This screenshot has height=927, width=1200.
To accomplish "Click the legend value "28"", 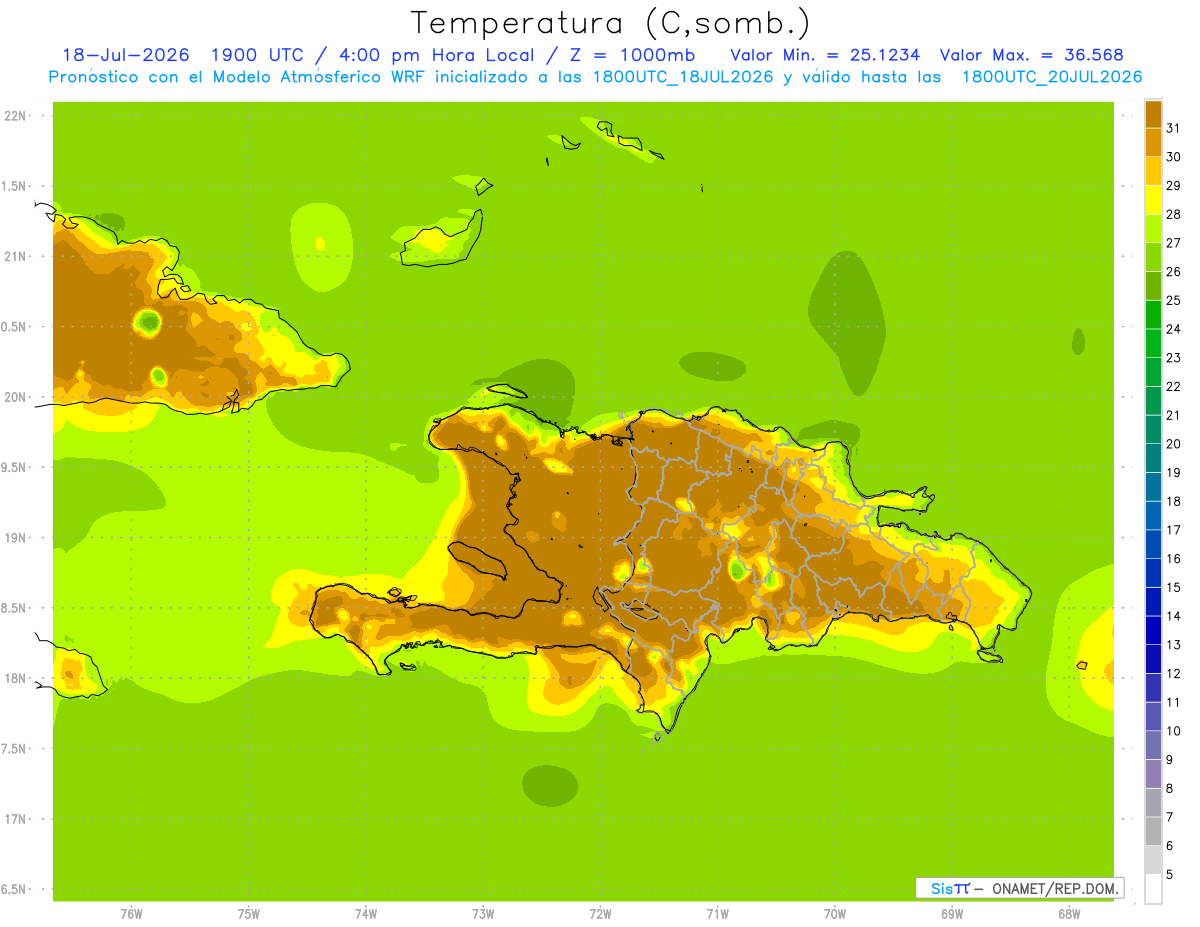I will point(1173,214).
